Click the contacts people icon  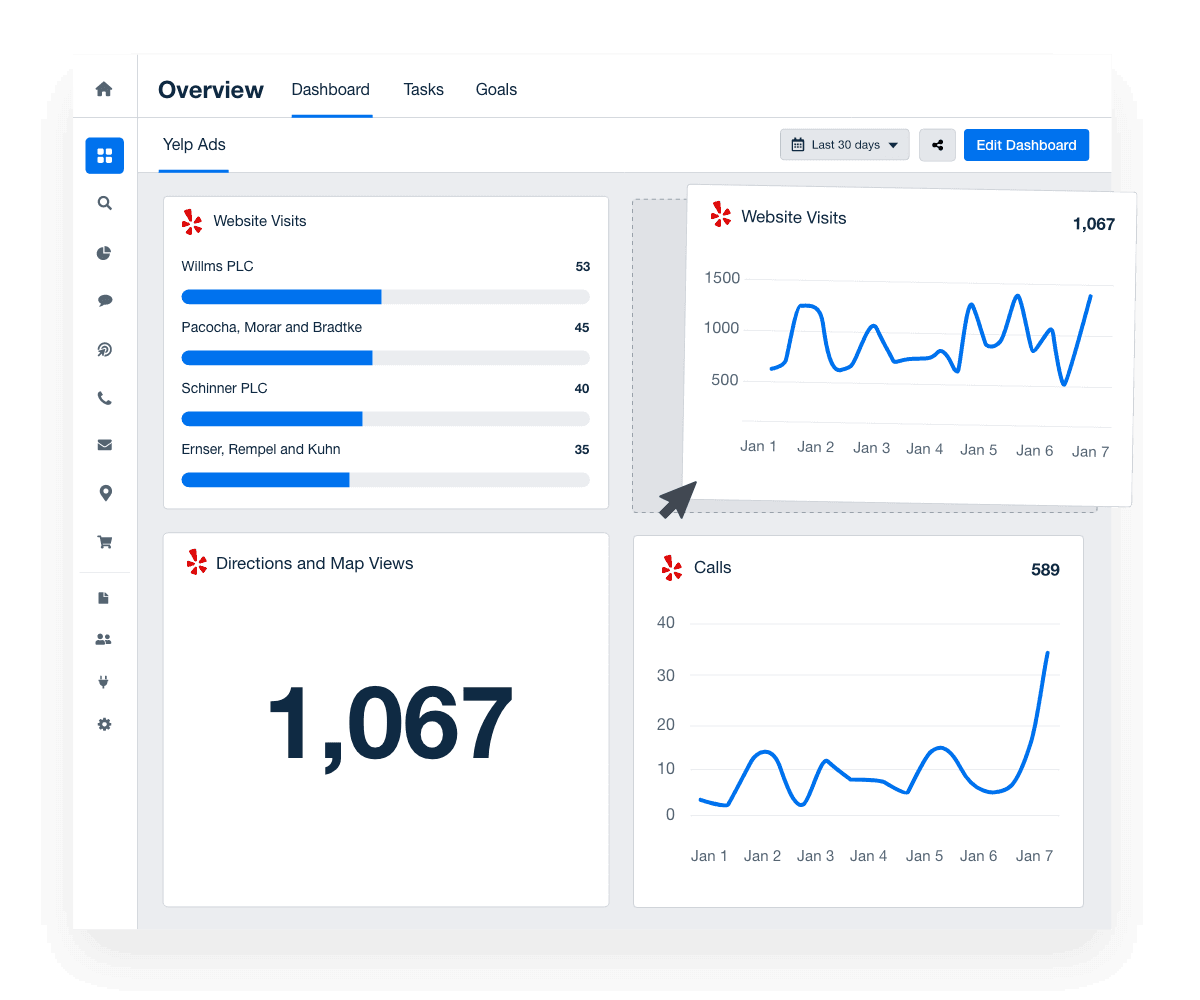click(104, 639)
